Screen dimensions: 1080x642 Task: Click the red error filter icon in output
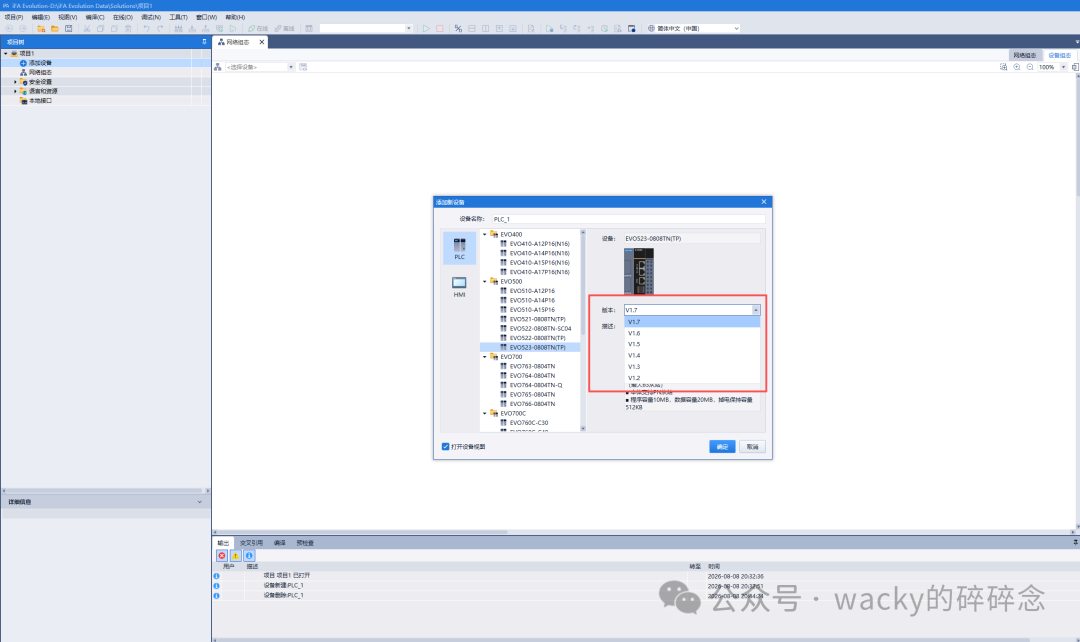click(x=222, y=555)
